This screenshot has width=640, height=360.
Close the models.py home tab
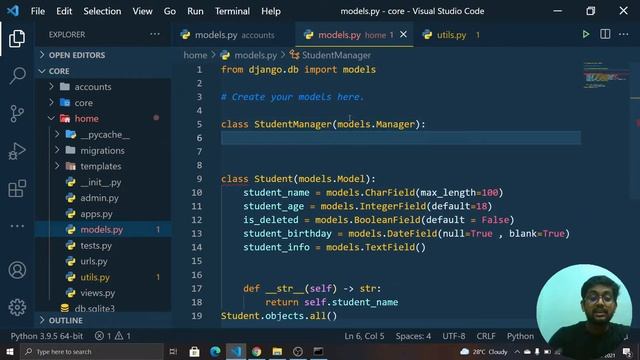pos(403,35)
